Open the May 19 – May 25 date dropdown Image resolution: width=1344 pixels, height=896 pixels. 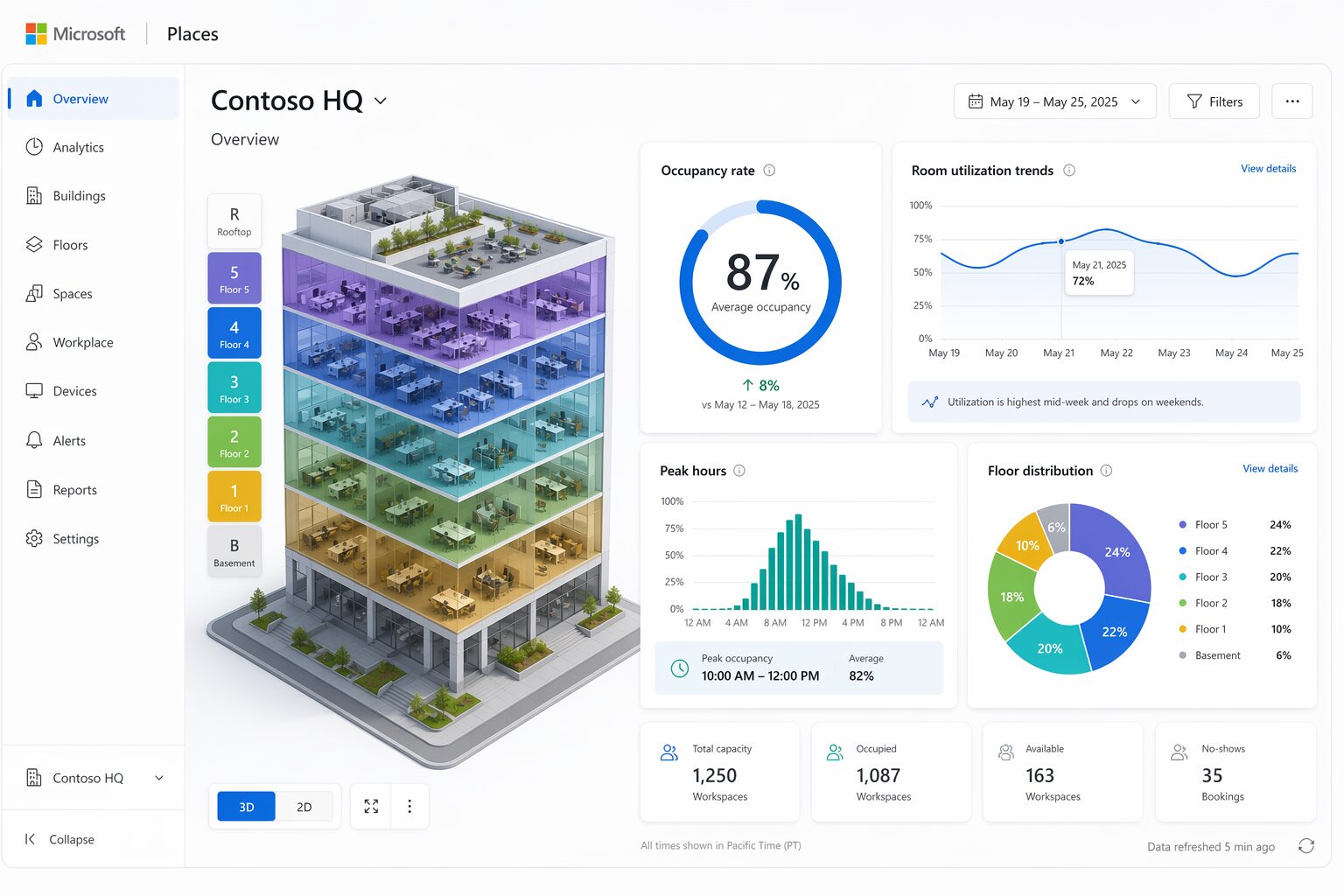pos(1054,101)
